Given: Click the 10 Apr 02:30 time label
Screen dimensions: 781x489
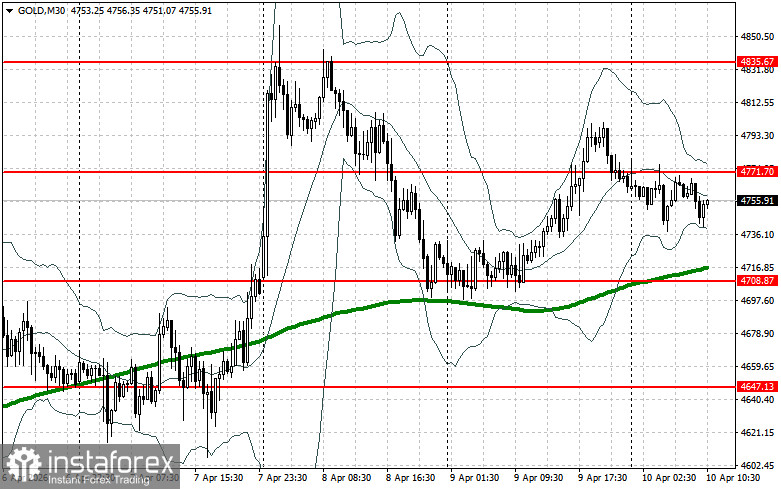Looking at the screenshot, I should 669,478.
